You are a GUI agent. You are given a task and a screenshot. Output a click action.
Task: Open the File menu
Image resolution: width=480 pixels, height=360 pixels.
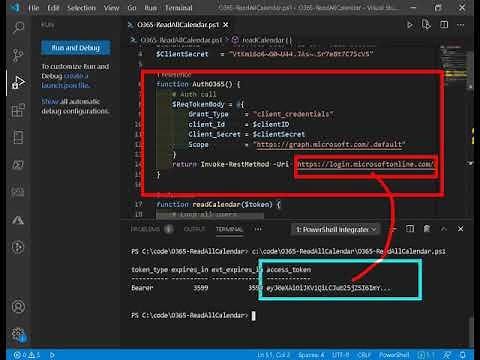point(34,8)
